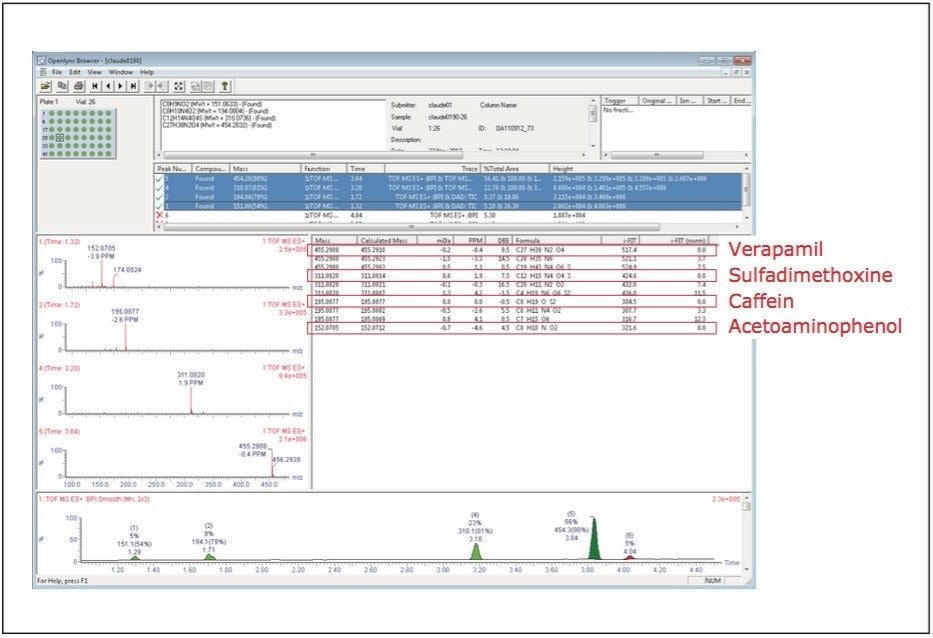Click the Help question mark icon

click(x=226, y=87)
